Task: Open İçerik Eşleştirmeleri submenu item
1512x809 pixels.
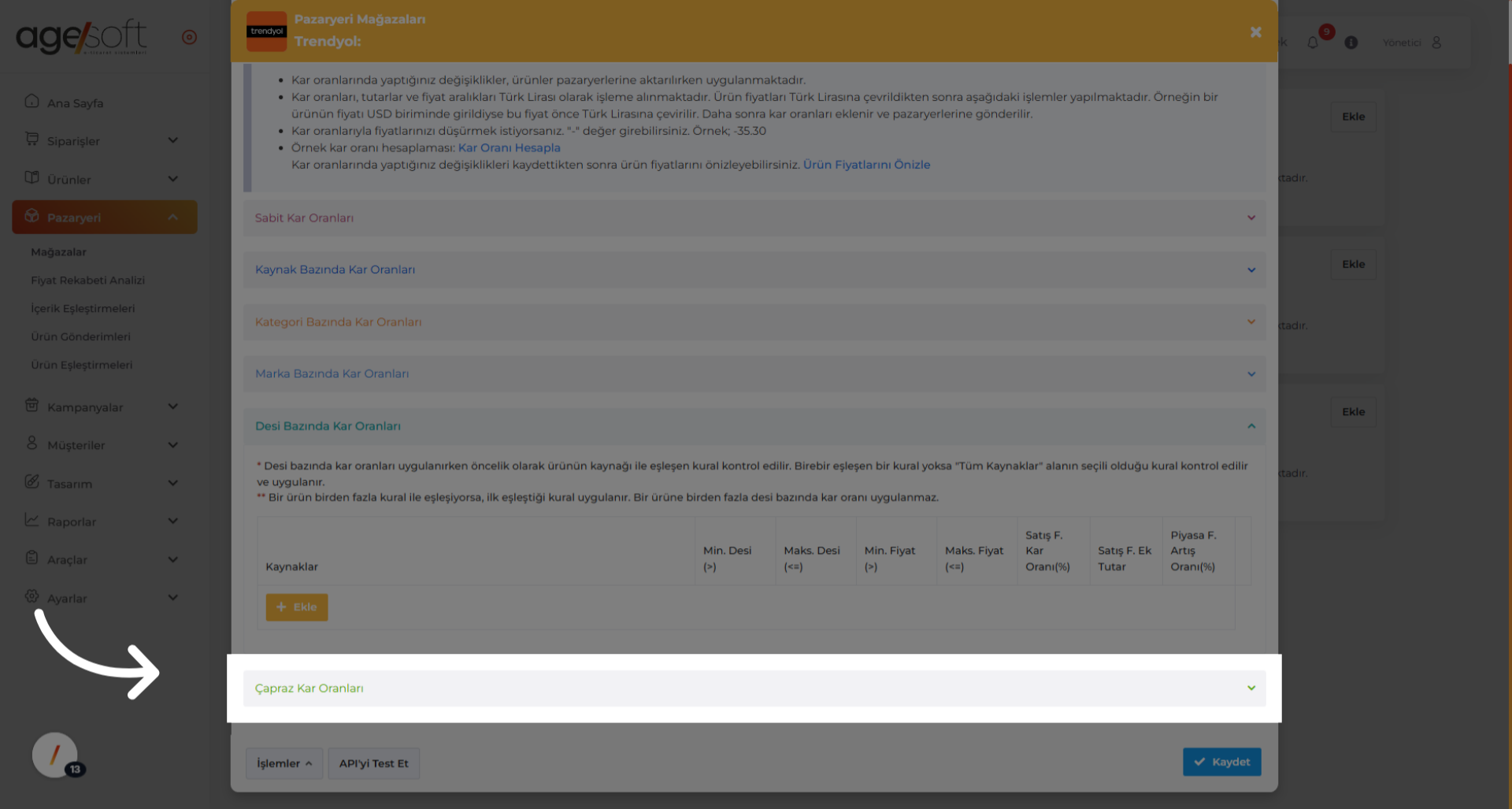Action: click(83, 309)
